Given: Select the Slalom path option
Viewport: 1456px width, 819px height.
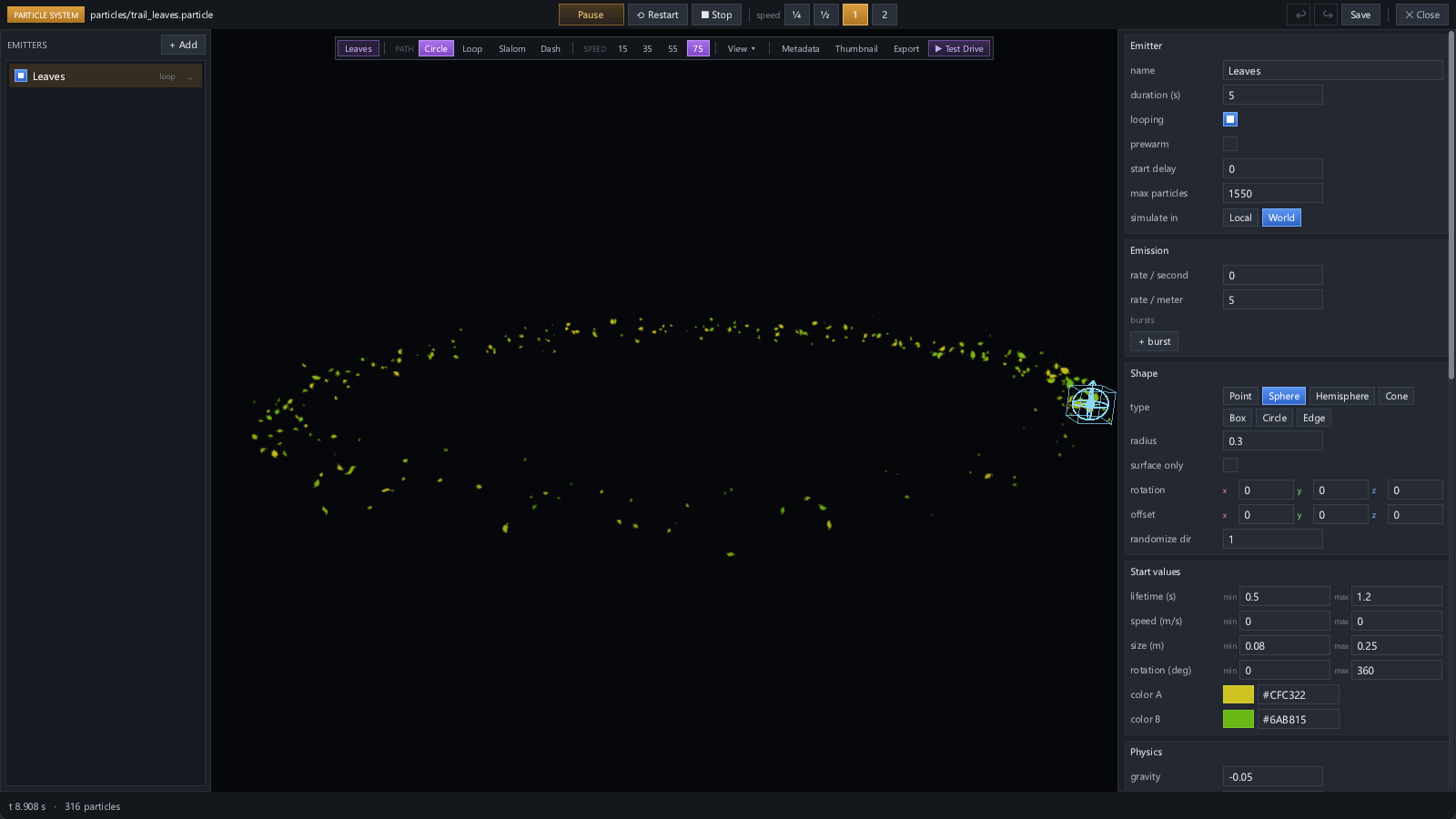Looking at the screenshot, I should pos(511,48).
